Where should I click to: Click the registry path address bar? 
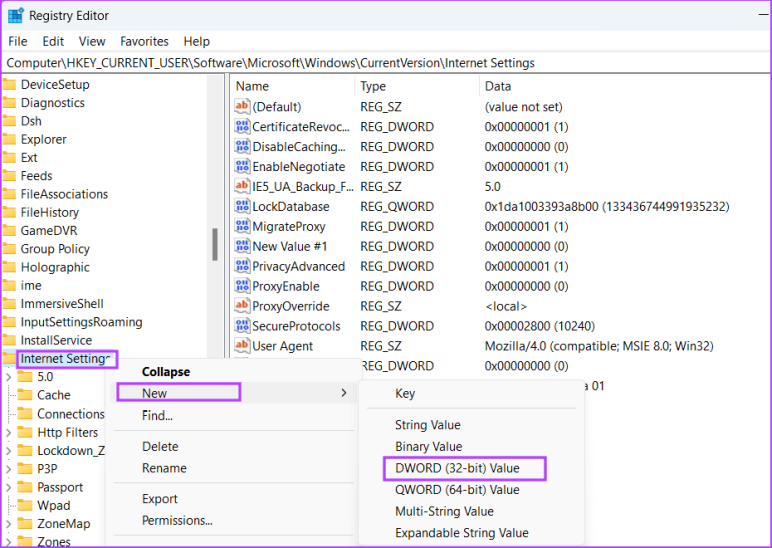coord(386,62)
